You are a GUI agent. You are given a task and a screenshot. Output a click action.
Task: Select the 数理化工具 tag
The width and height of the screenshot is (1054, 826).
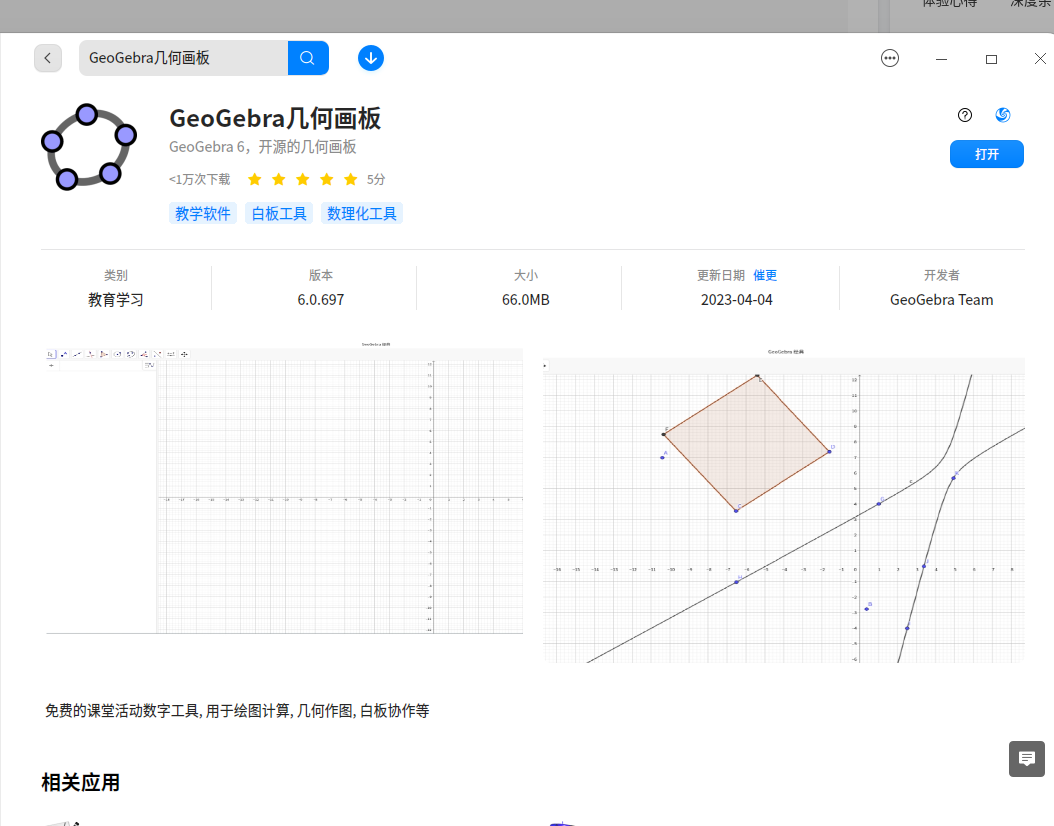tap(362, 214)
